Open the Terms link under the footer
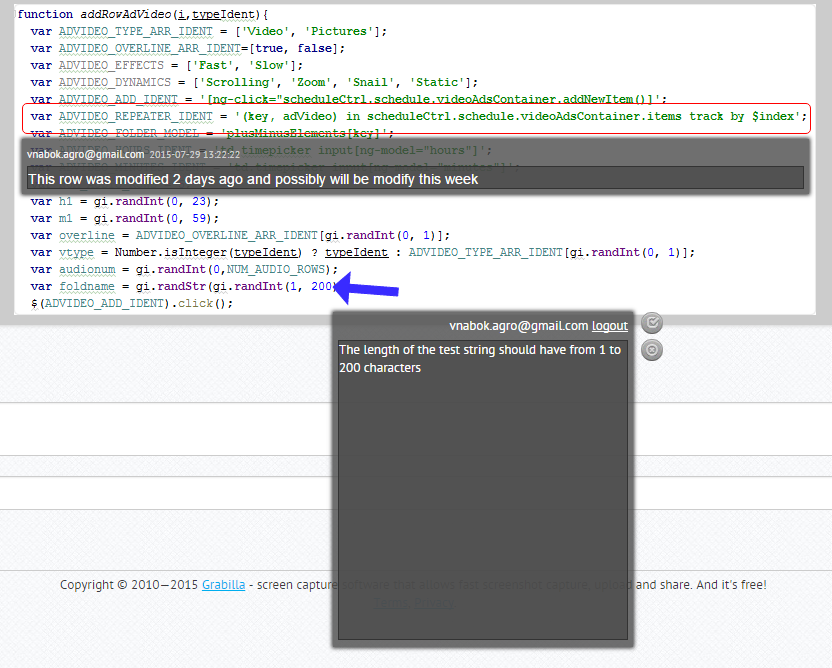Viewport: 832px width, 668px height. tap(392, 604)
